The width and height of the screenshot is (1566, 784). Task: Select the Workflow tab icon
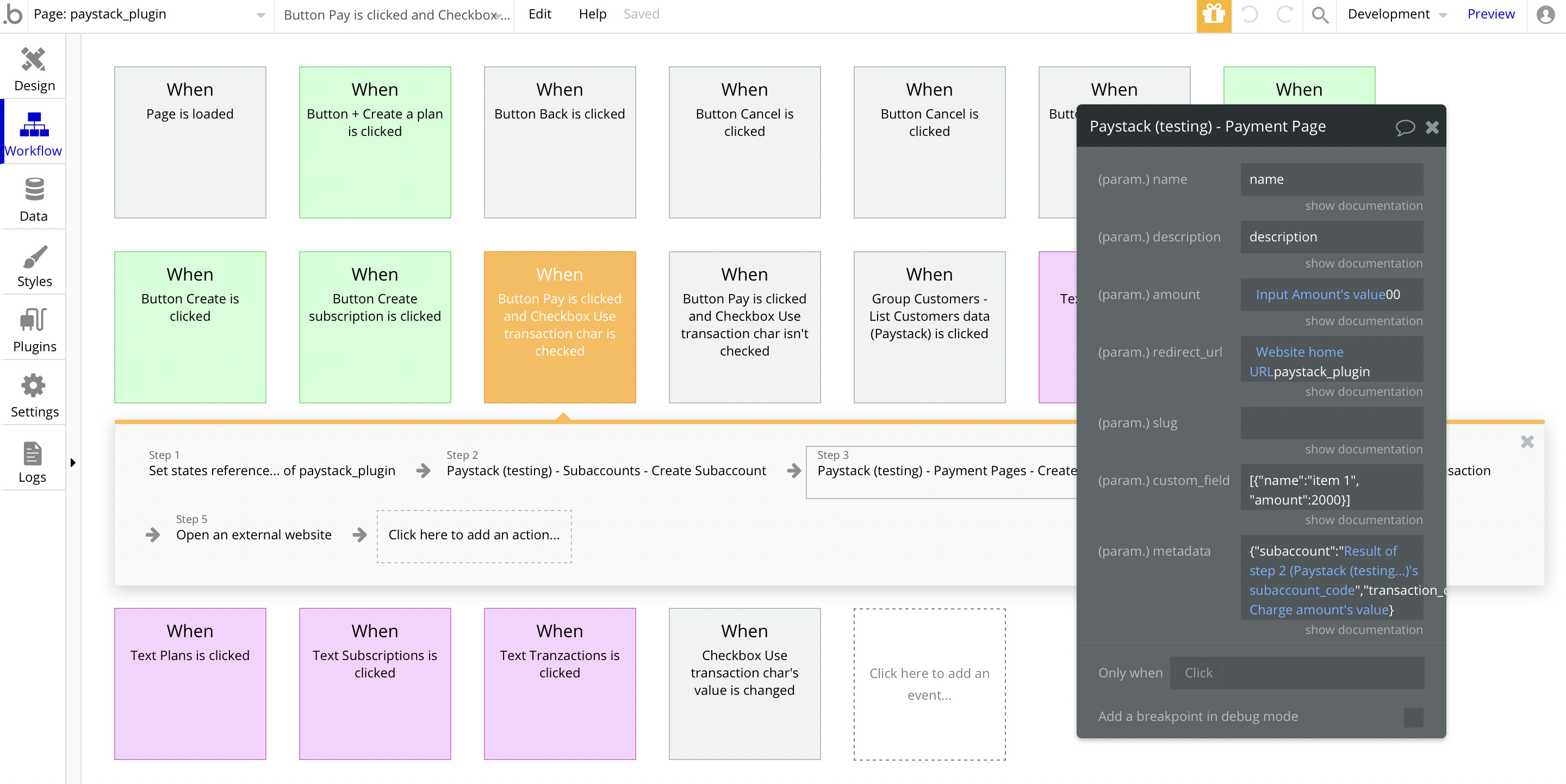click(x=33, y=125)
